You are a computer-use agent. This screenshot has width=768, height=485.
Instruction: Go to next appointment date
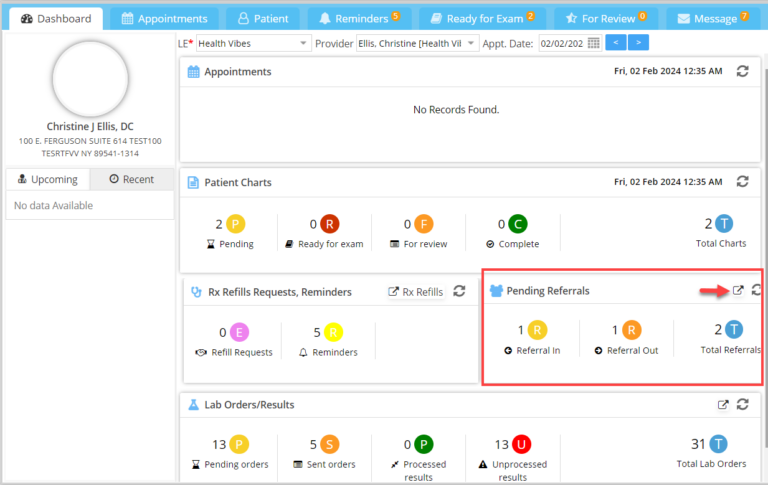(638, 43)
